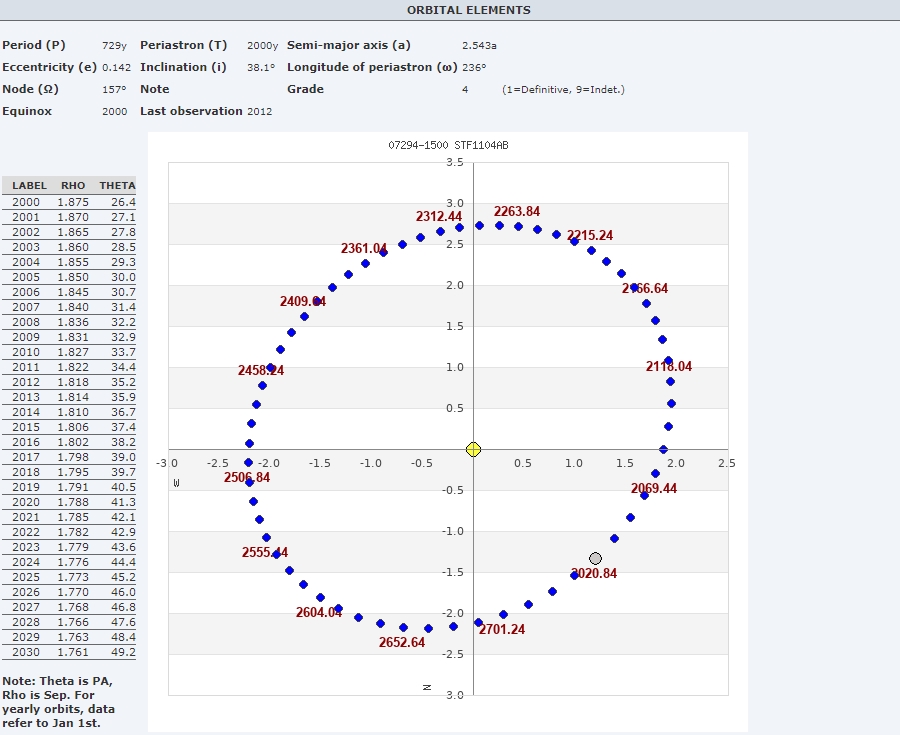Click the 3.5 y-axis tick label
900x735 pixels.
coord(455,162)
